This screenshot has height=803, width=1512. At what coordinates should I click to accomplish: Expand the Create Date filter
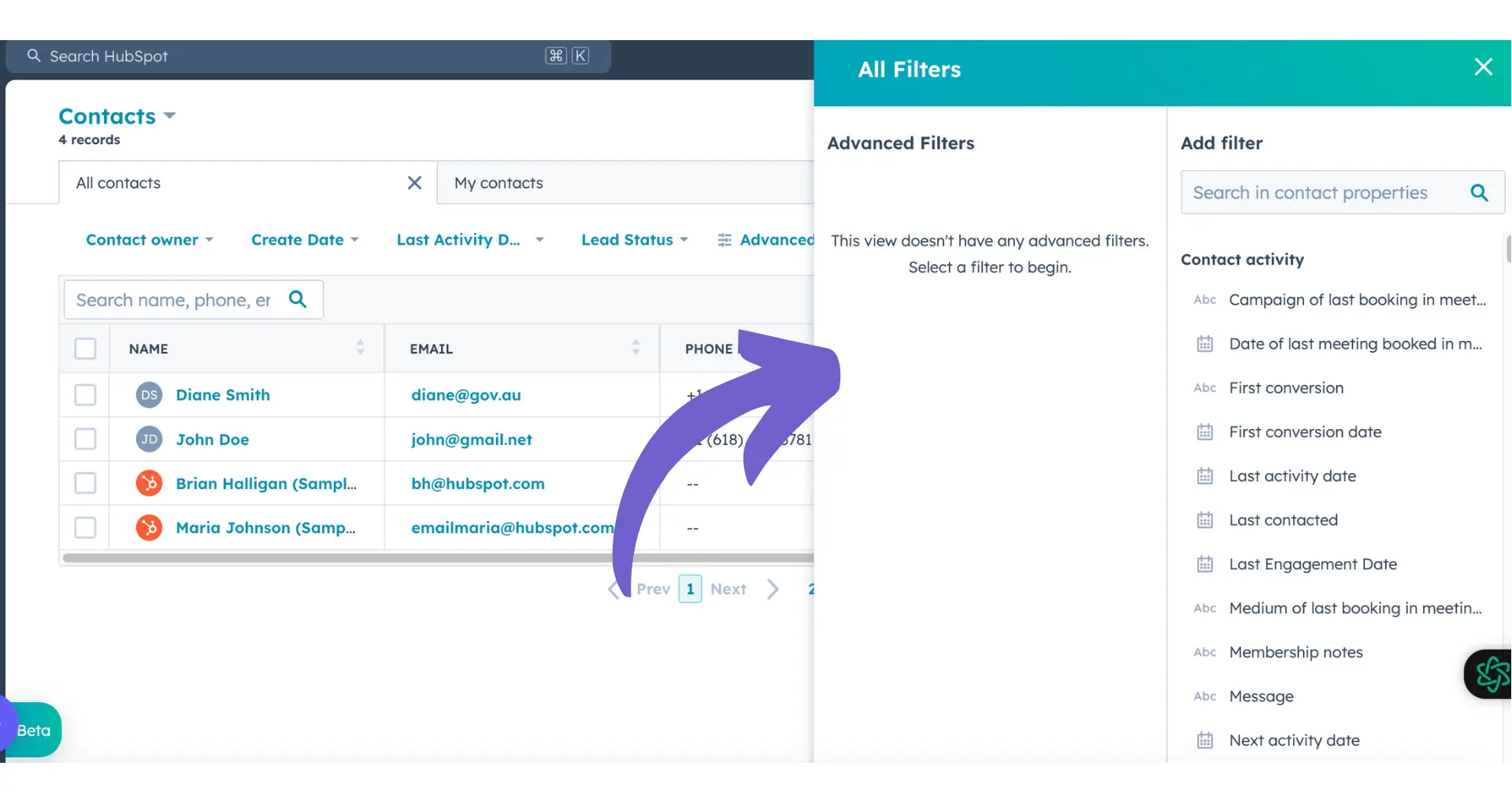[x=305, y=240]
